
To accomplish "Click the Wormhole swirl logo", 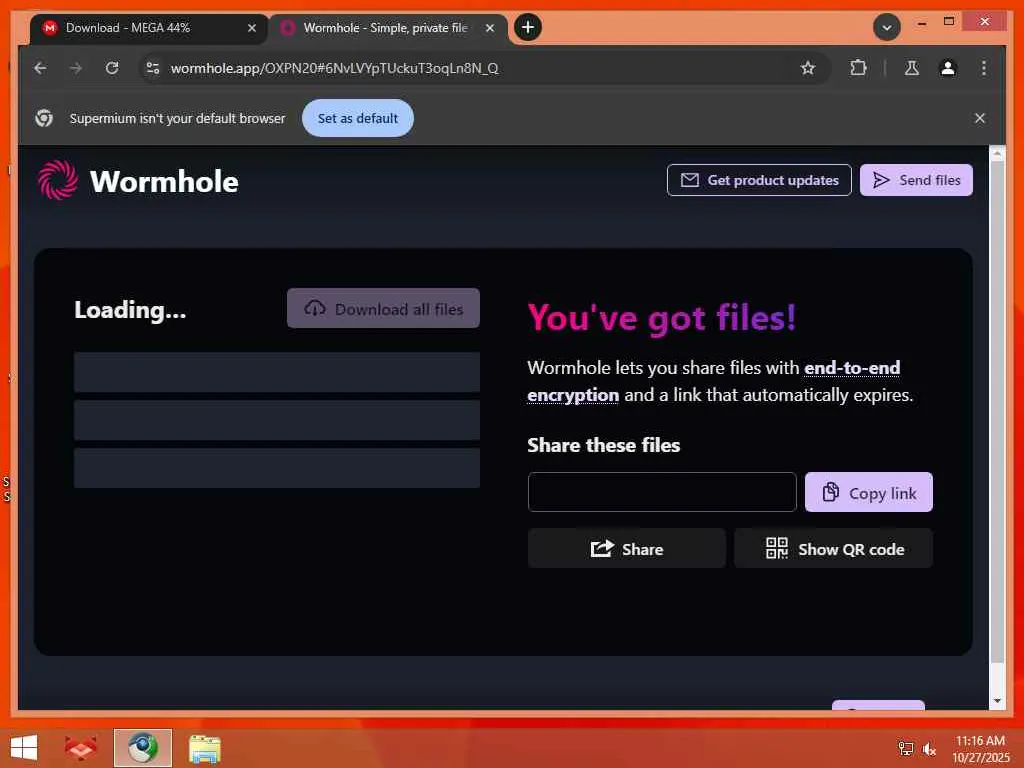I will 57,180.
